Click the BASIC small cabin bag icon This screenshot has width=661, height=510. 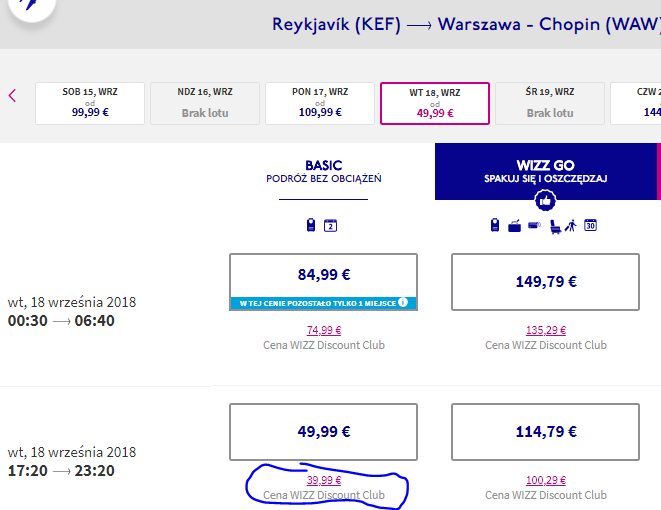(311, 225)
